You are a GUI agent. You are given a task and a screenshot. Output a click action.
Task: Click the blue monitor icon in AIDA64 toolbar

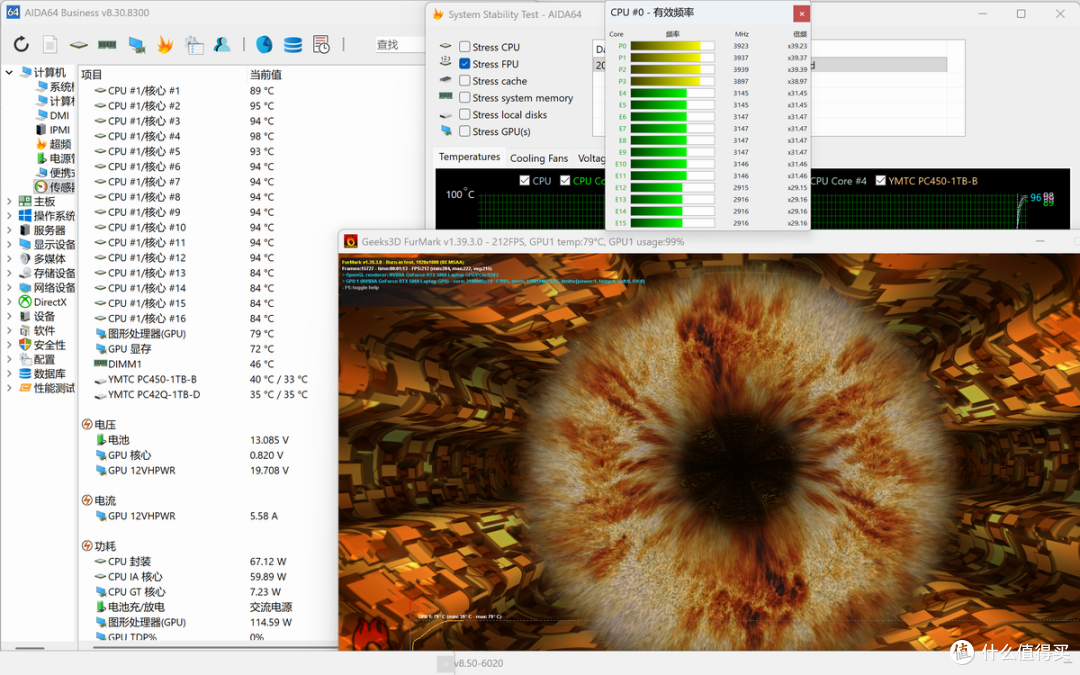[x=136, y=45]
